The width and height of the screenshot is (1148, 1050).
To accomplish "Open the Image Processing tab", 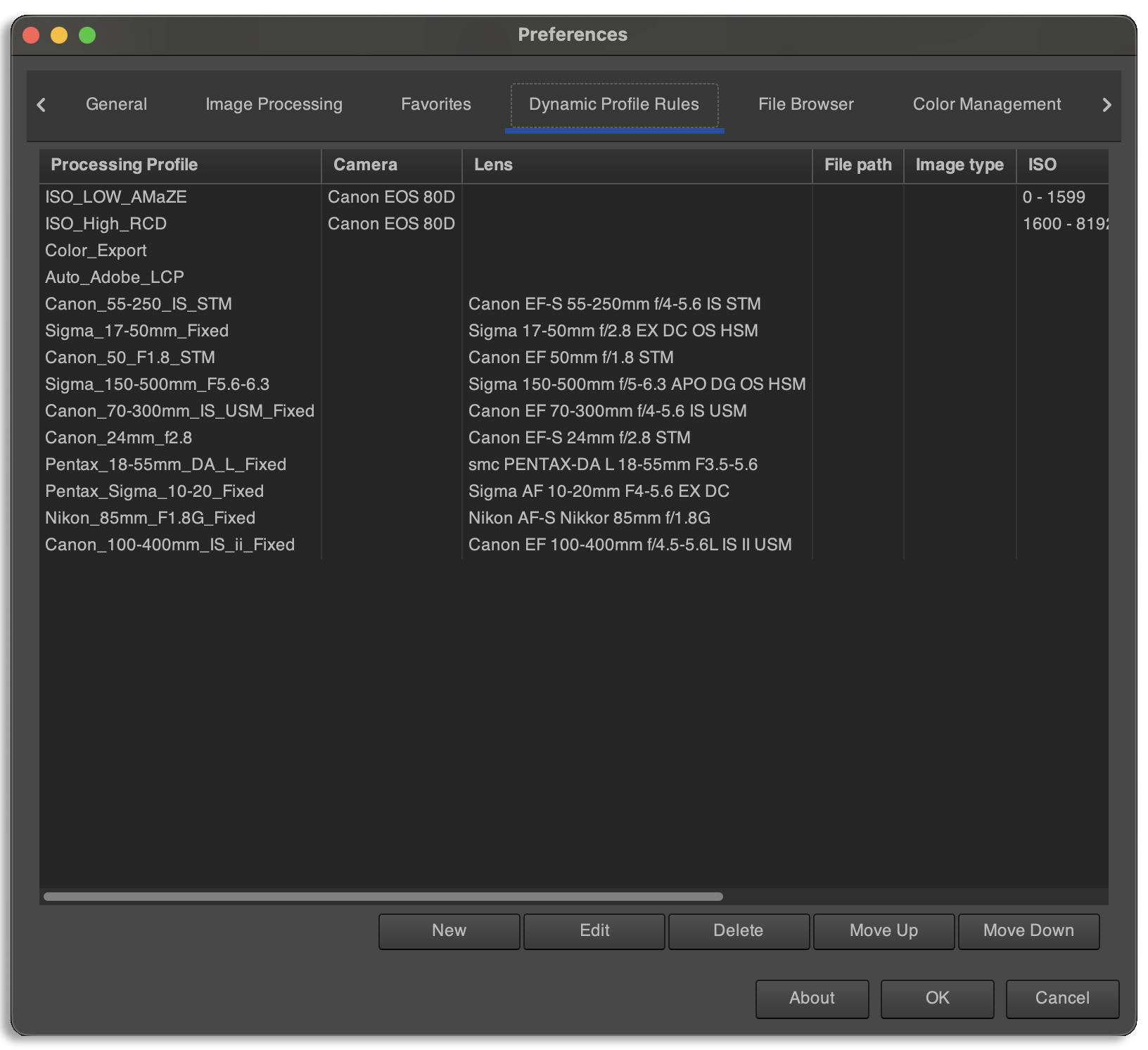I will coord(274,104).
